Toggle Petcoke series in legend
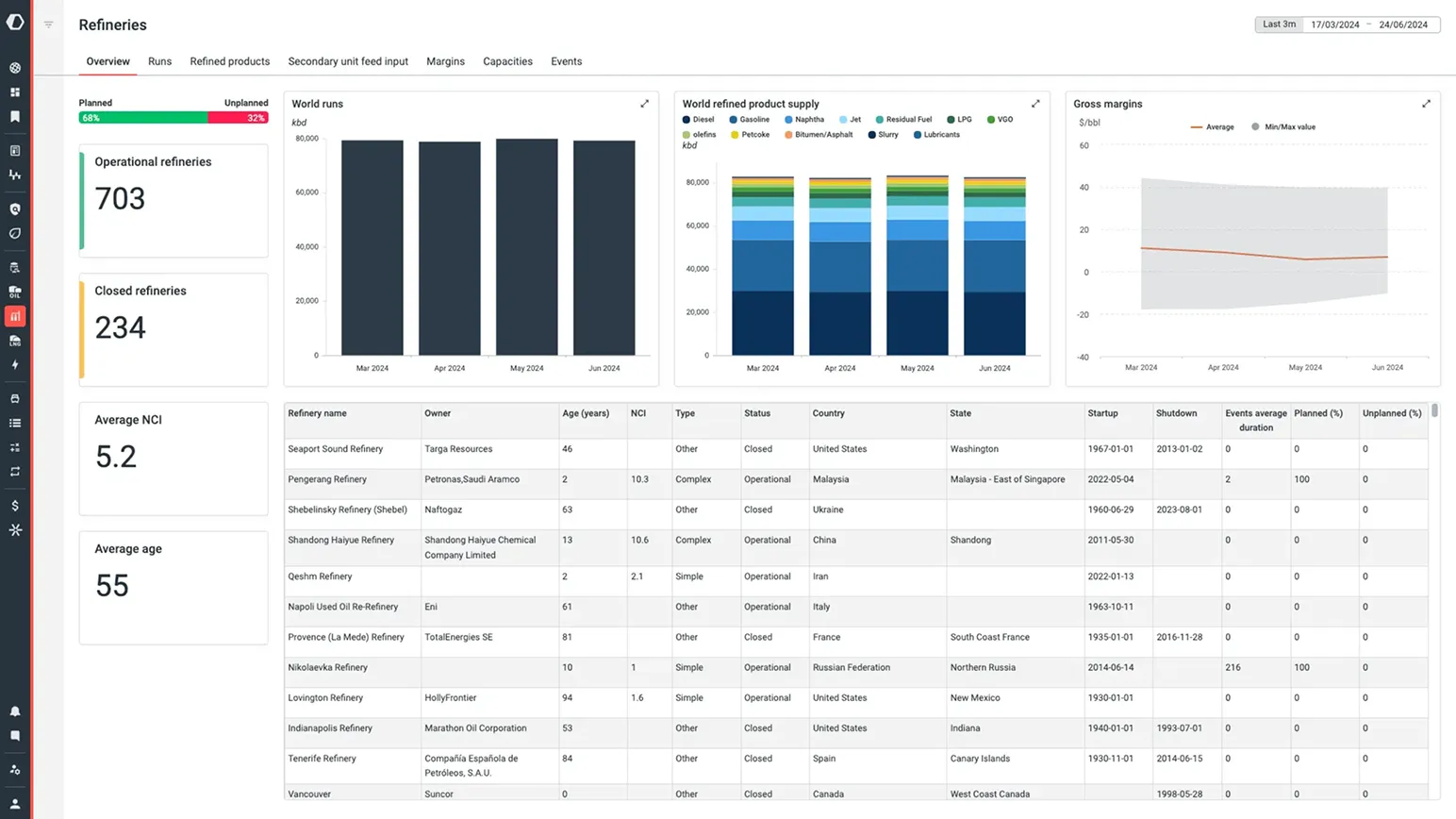The image size is (1456, 819). tap(750, 135)
